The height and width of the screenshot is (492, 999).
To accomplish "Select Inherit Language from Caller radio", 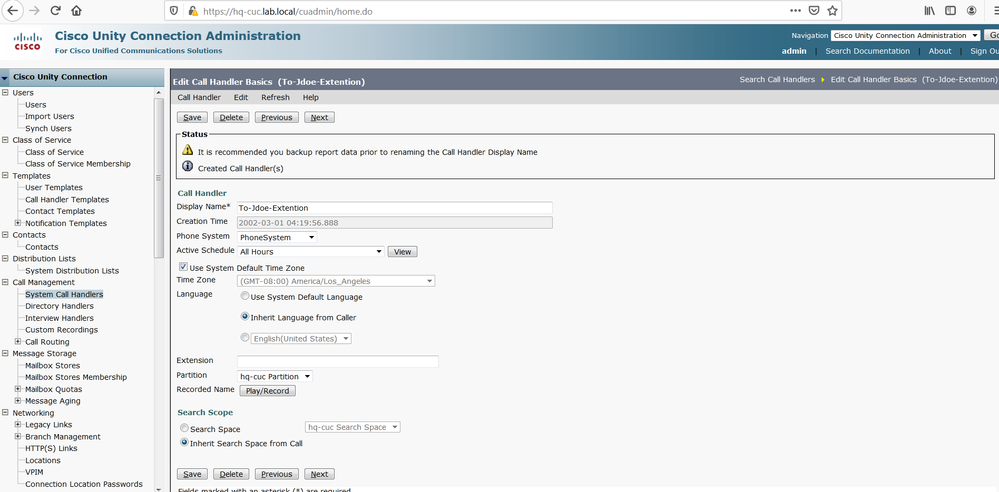I will pos(245,317).
